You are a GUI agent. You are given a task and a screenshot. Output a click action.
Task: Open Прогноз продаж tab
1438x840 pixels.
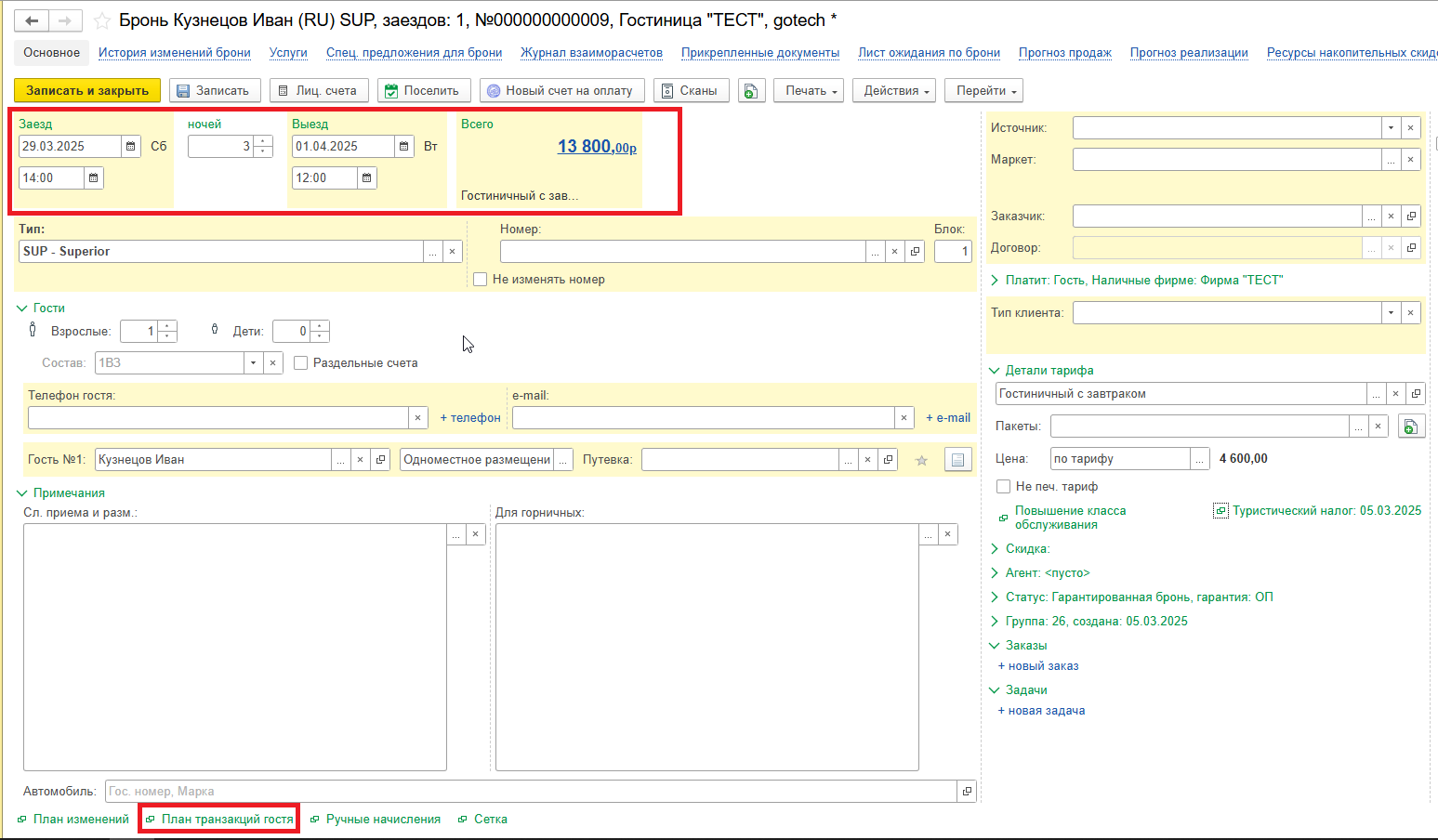[x=1065, y=52]
